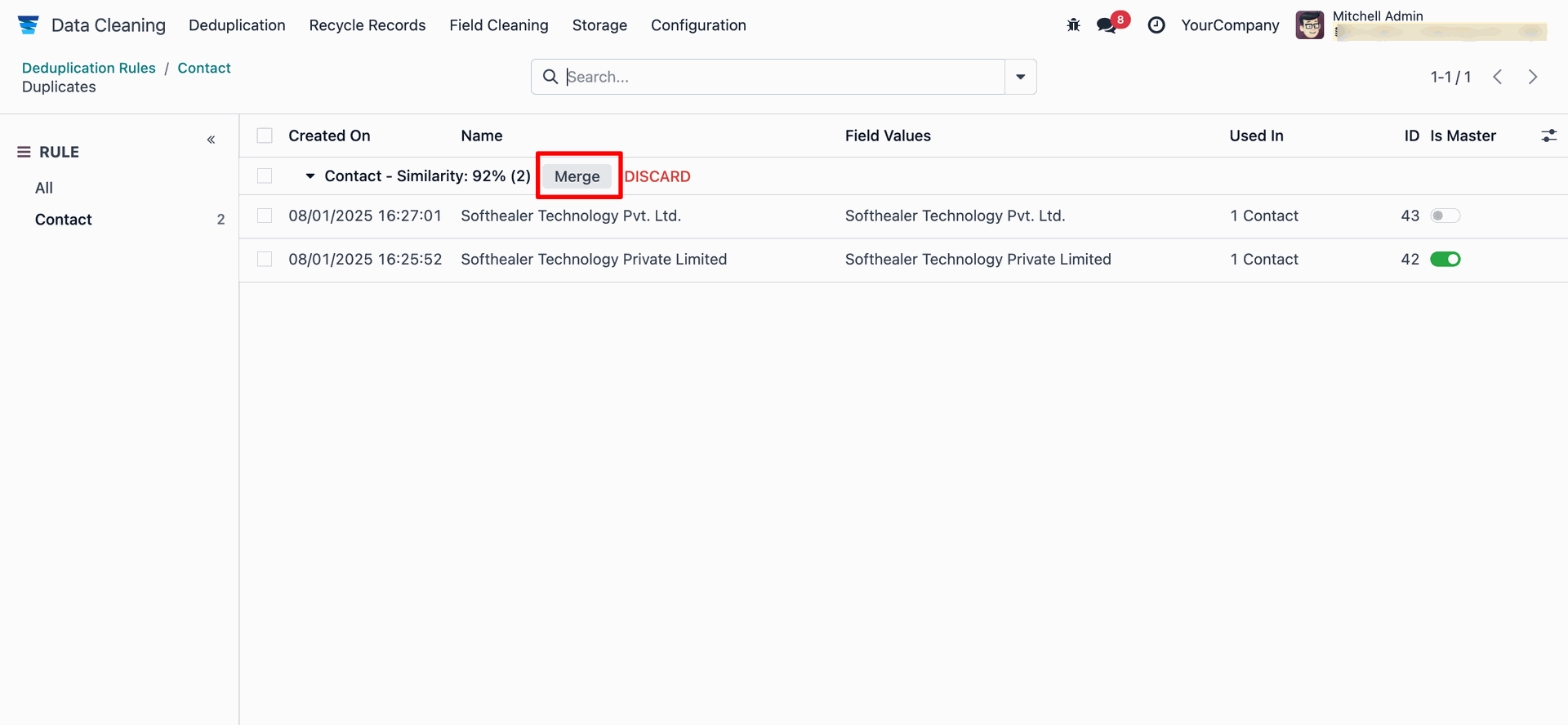Focus the Search input field
The image size is (1568, 725).
[x=782, y=77]
